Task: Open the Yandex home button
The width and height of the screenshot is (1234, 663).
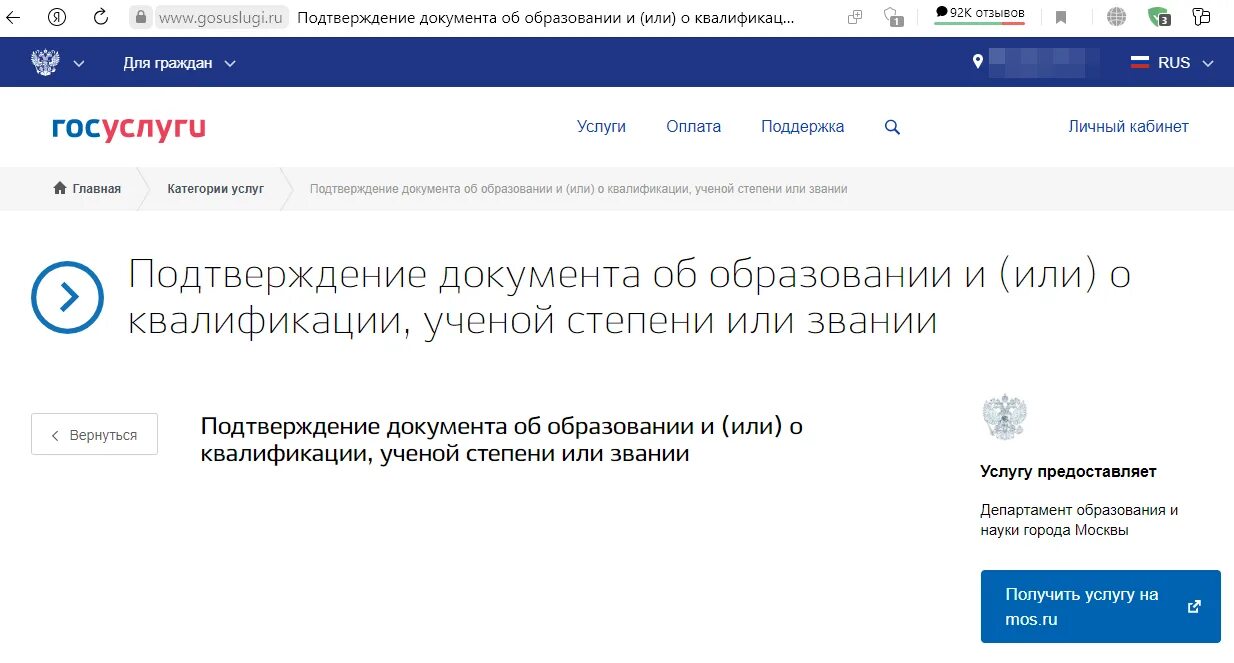Action: [57, 17]
